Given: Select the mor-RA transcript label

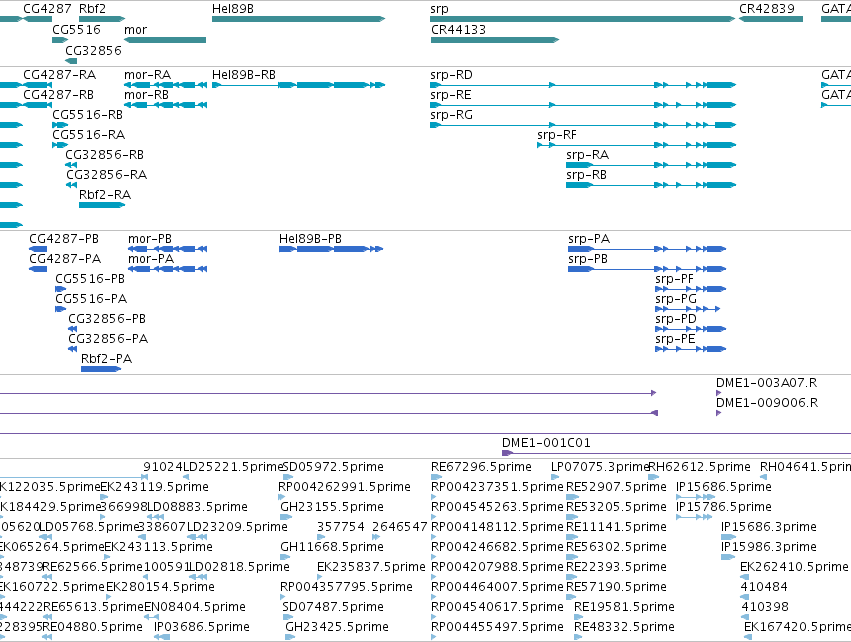Looking at the screenshot, I should click(x=148, y=74).
